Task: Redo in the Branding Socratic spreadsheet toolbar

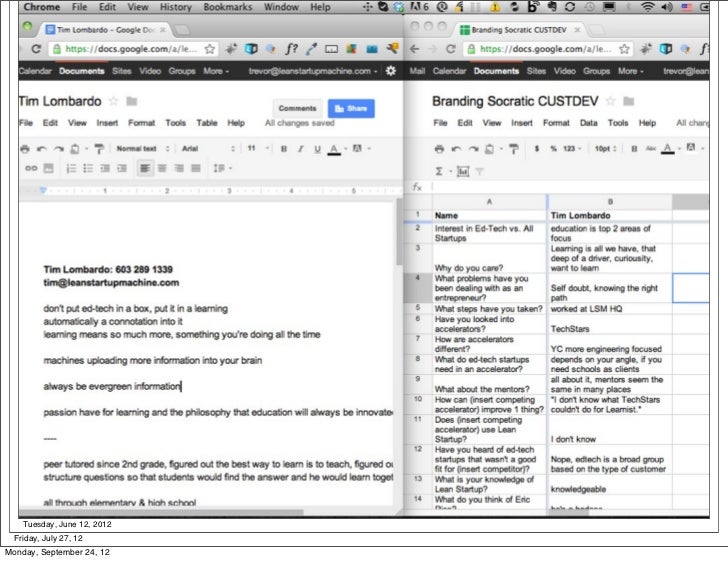Action: coord(473,149)
